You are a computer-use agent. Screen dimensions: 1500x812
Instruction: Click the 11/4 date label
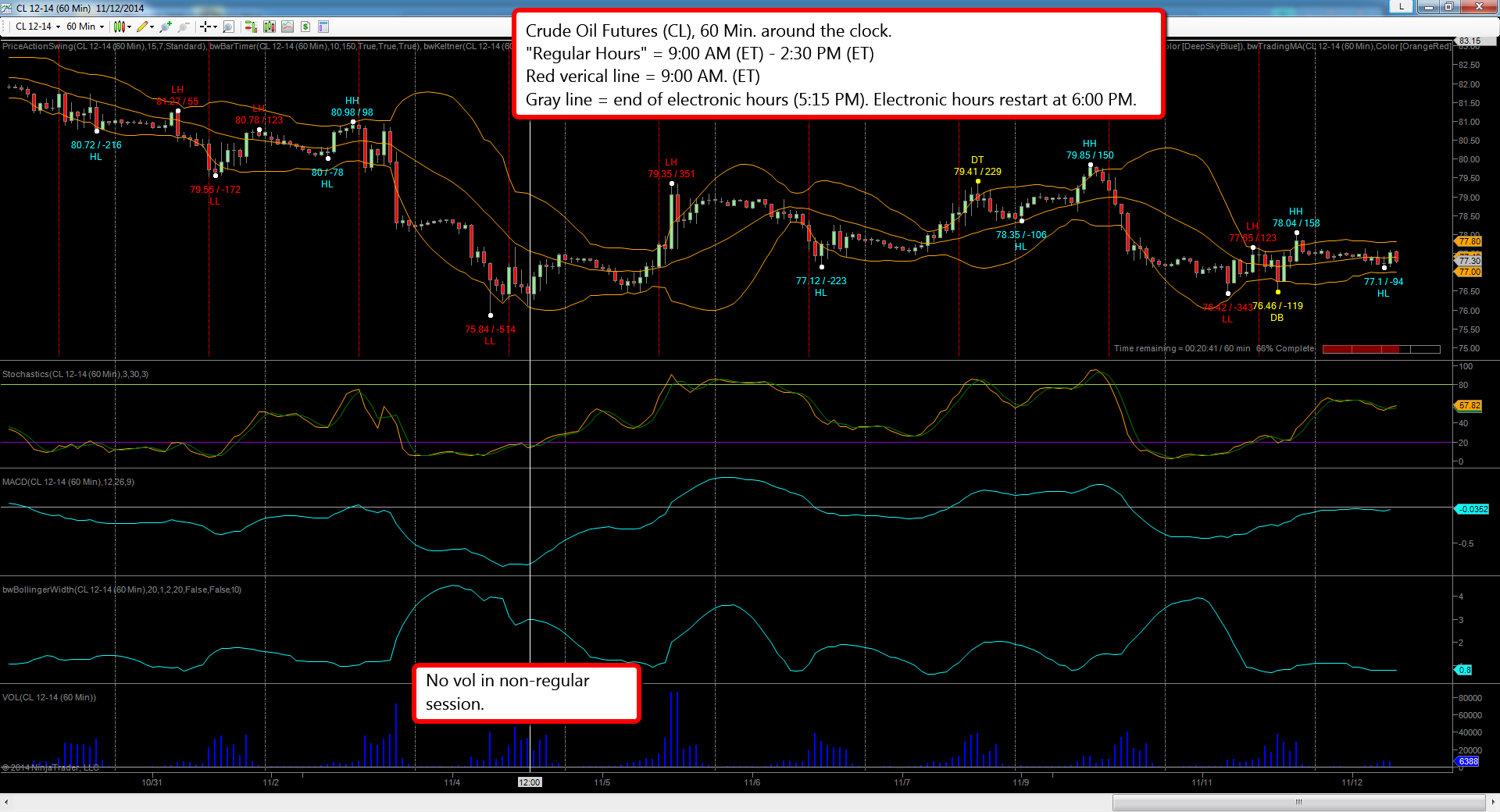point(452,782)
